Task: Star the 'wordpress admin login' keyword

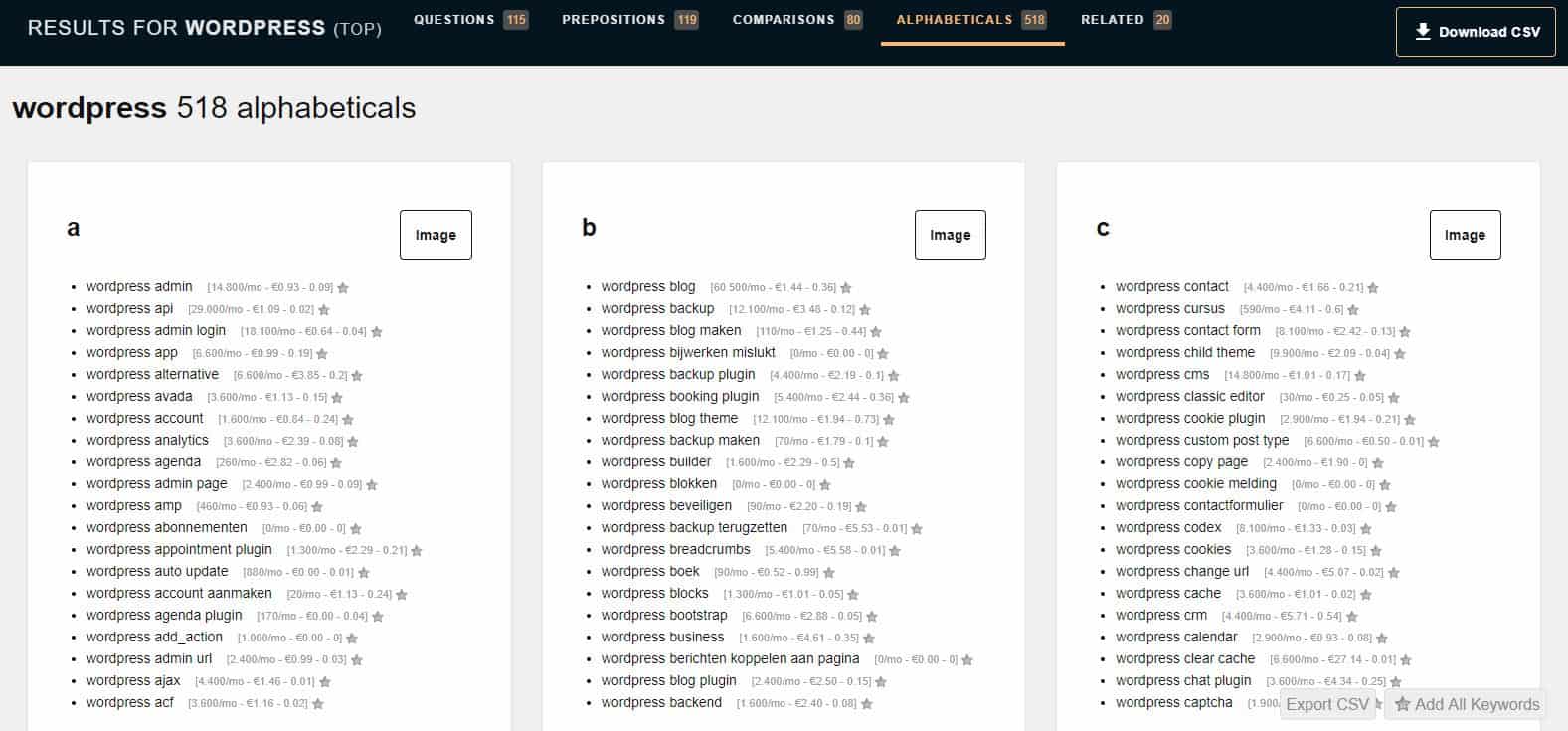Action: click(x=377, y=332)
